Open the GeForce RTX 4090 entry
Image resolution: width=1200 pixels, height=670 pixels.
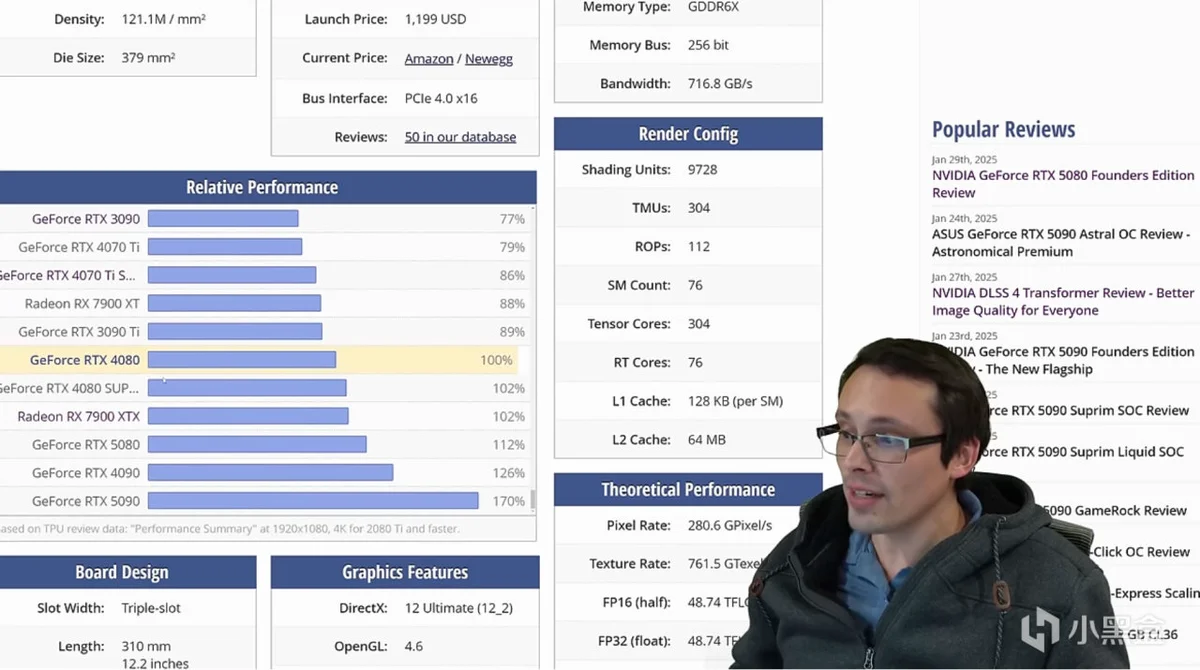coord(86,473)
